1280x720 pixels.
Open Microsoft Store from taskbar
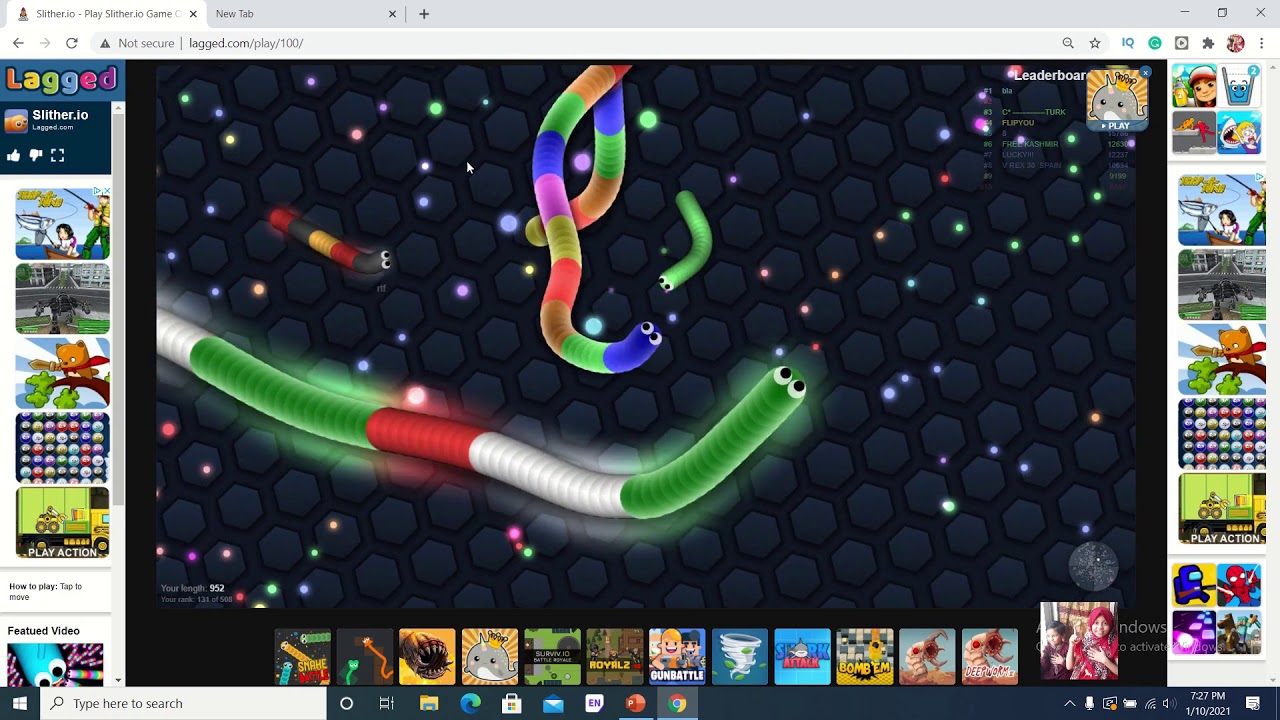click(x=511, y=703)
